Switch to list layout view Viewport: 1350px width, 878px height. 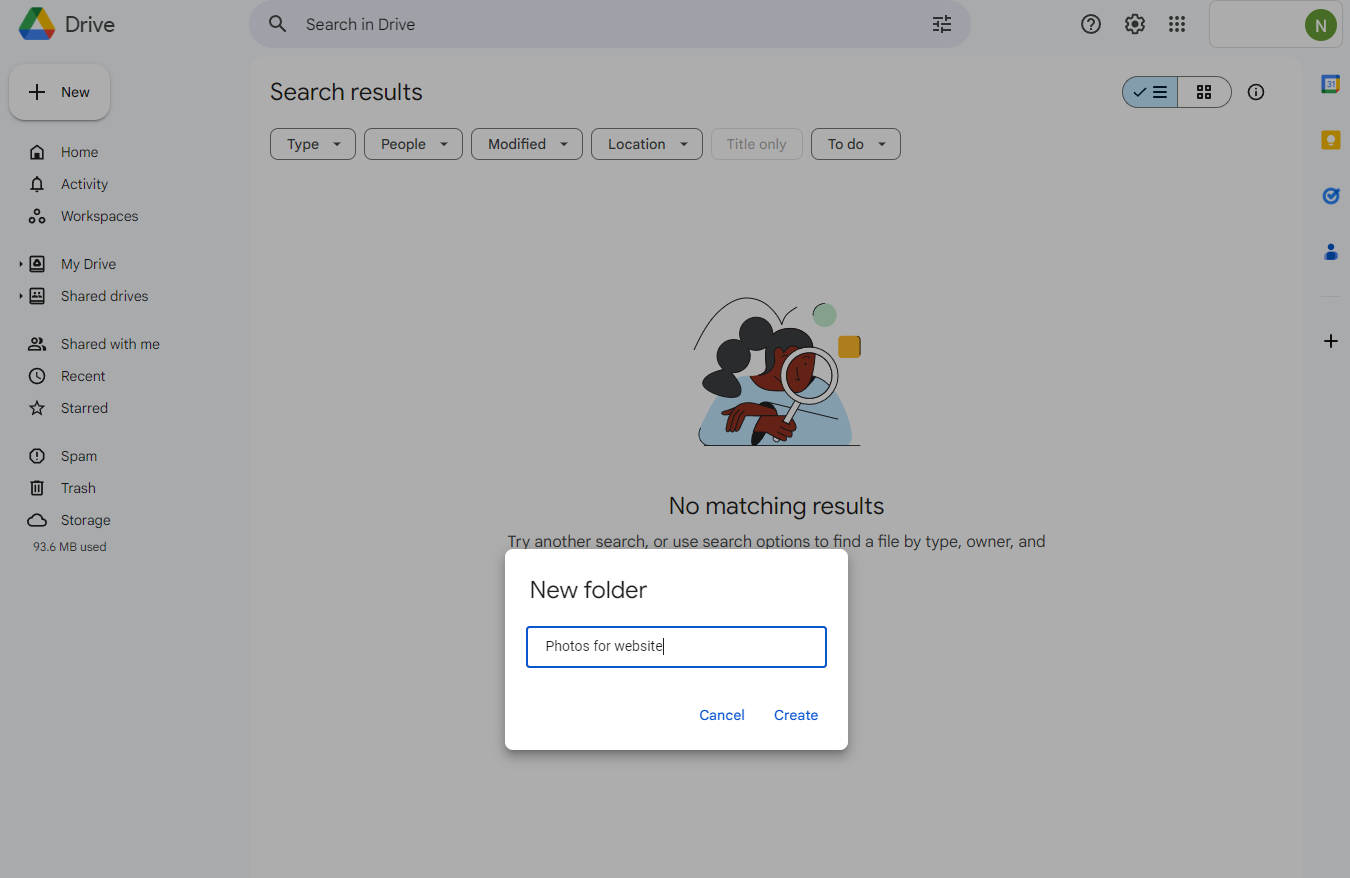tap(1150, 92)
